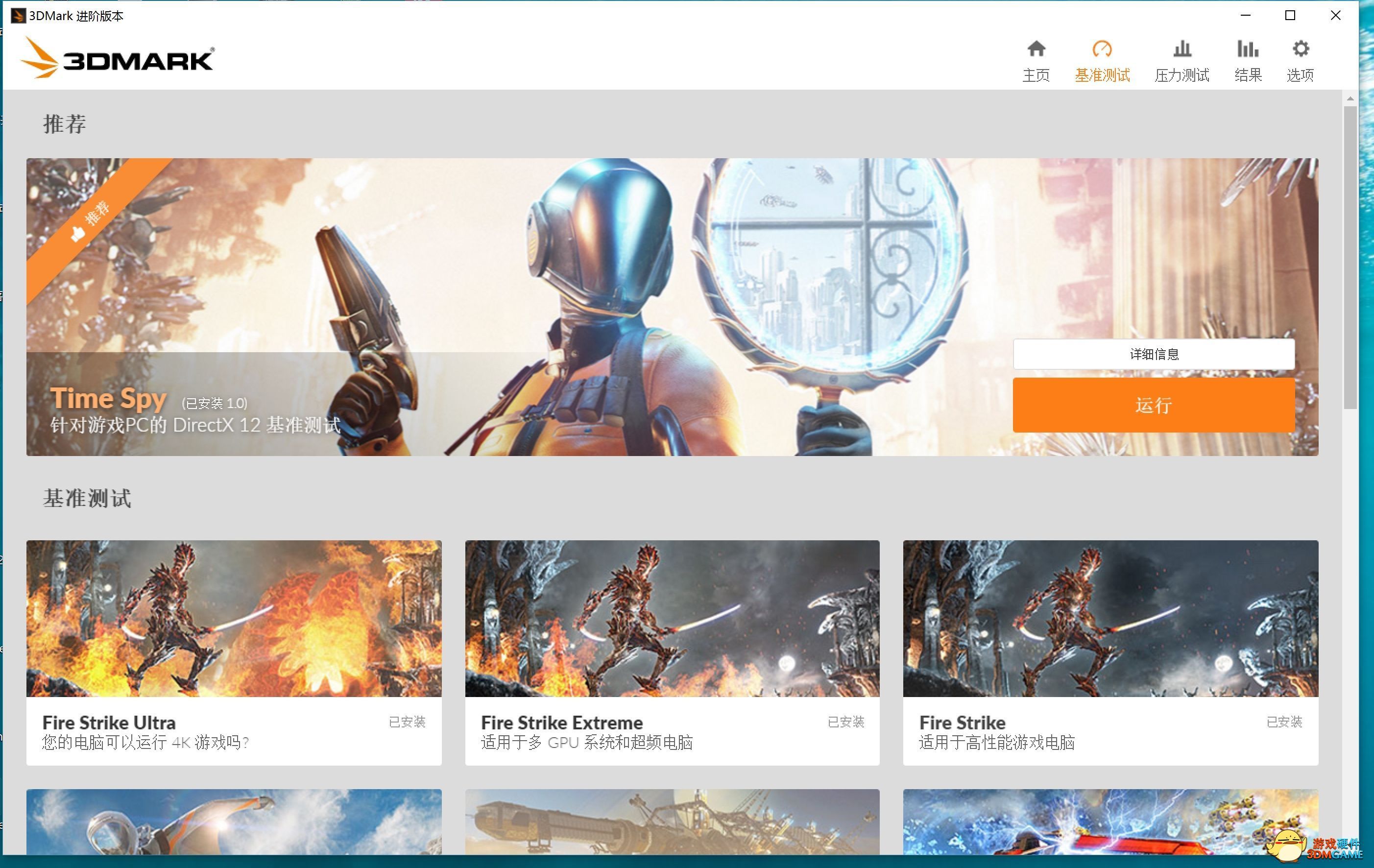Image resolution: width=1374 pixels, height=868 pixels.
Task: Click the 3DMark logo in header
Action: [x=117, y=59]
